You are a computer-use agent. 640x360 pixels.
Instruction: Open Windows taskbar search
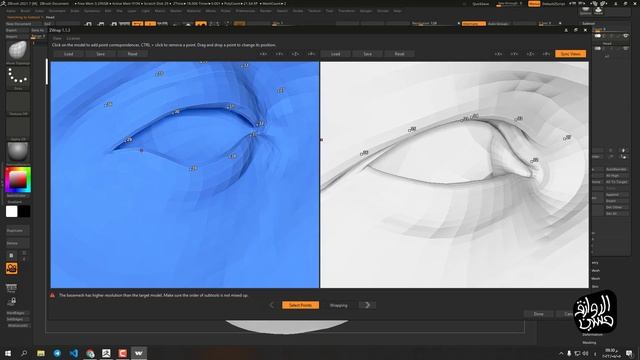coord(24,353)
